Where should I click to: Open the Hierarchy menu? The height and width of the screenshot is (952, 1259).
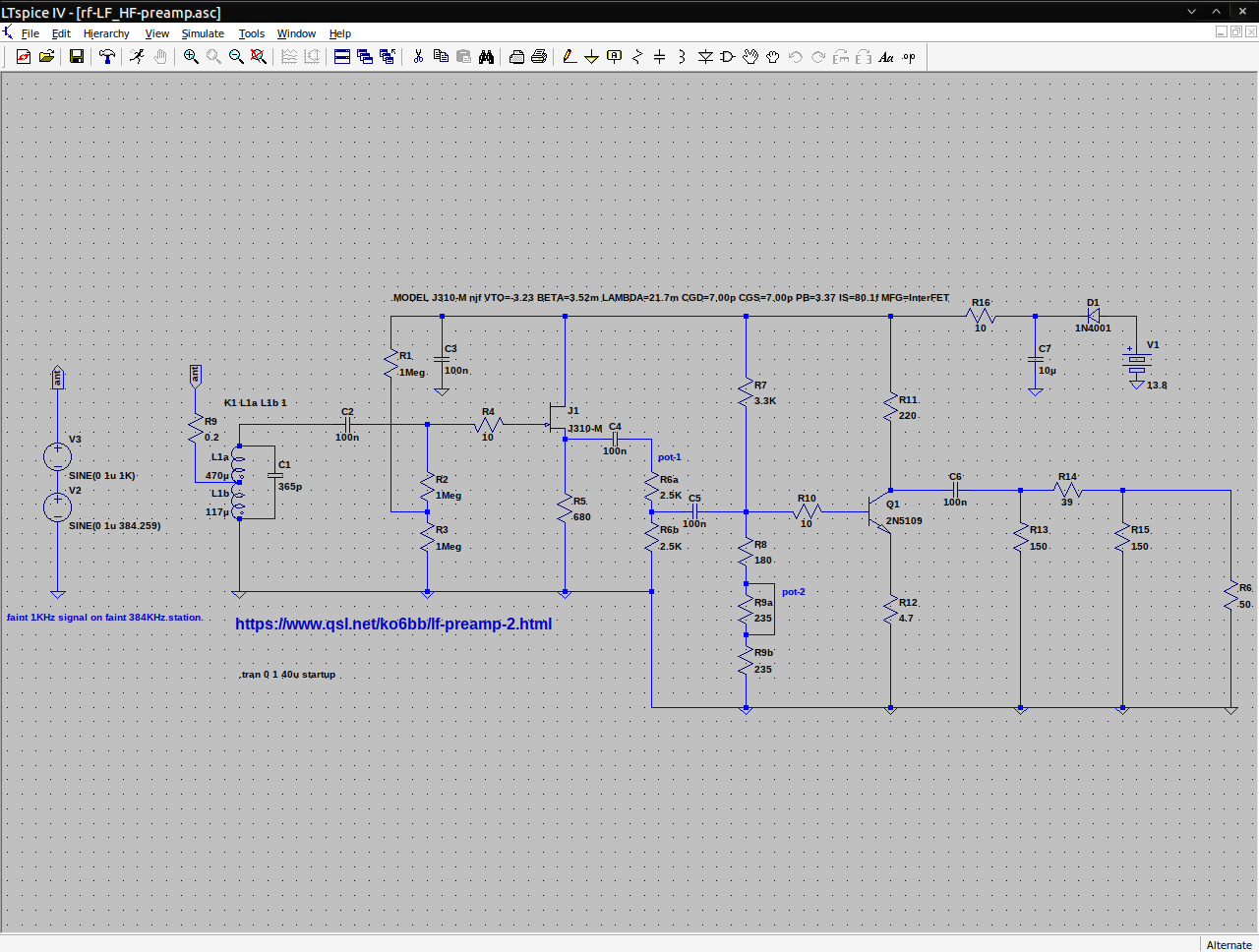pos(106,33)
